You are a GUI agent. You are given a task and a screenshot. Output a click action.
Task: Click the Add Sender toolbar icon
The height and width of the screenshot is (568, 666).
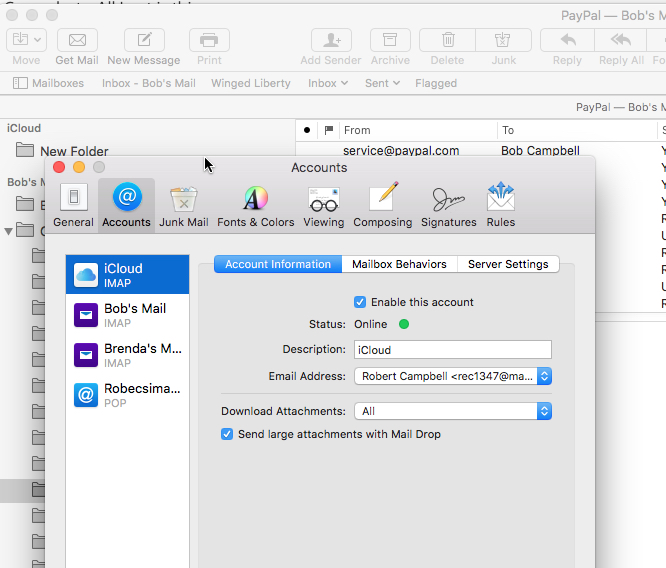click(x=331, y=40)
